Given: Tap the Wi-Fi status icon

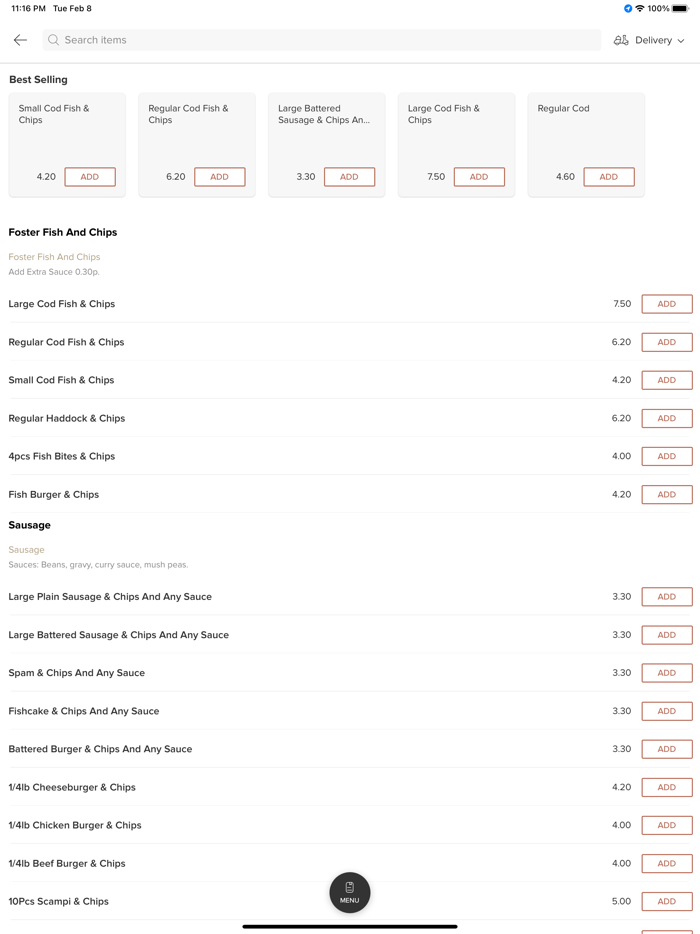Looking at the screenshot, I should click(x=640, y=8).
